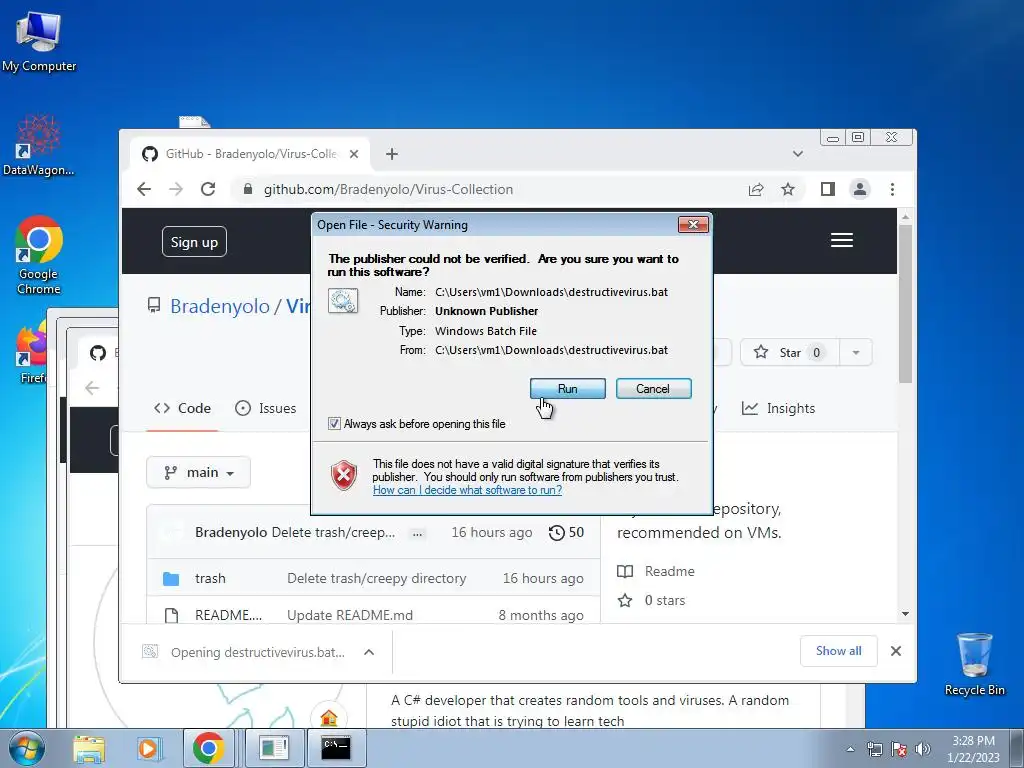Viewport: 1024px width, 768px height.
Task: Expand the Star dropdown arrow
Action: (856, 353)
